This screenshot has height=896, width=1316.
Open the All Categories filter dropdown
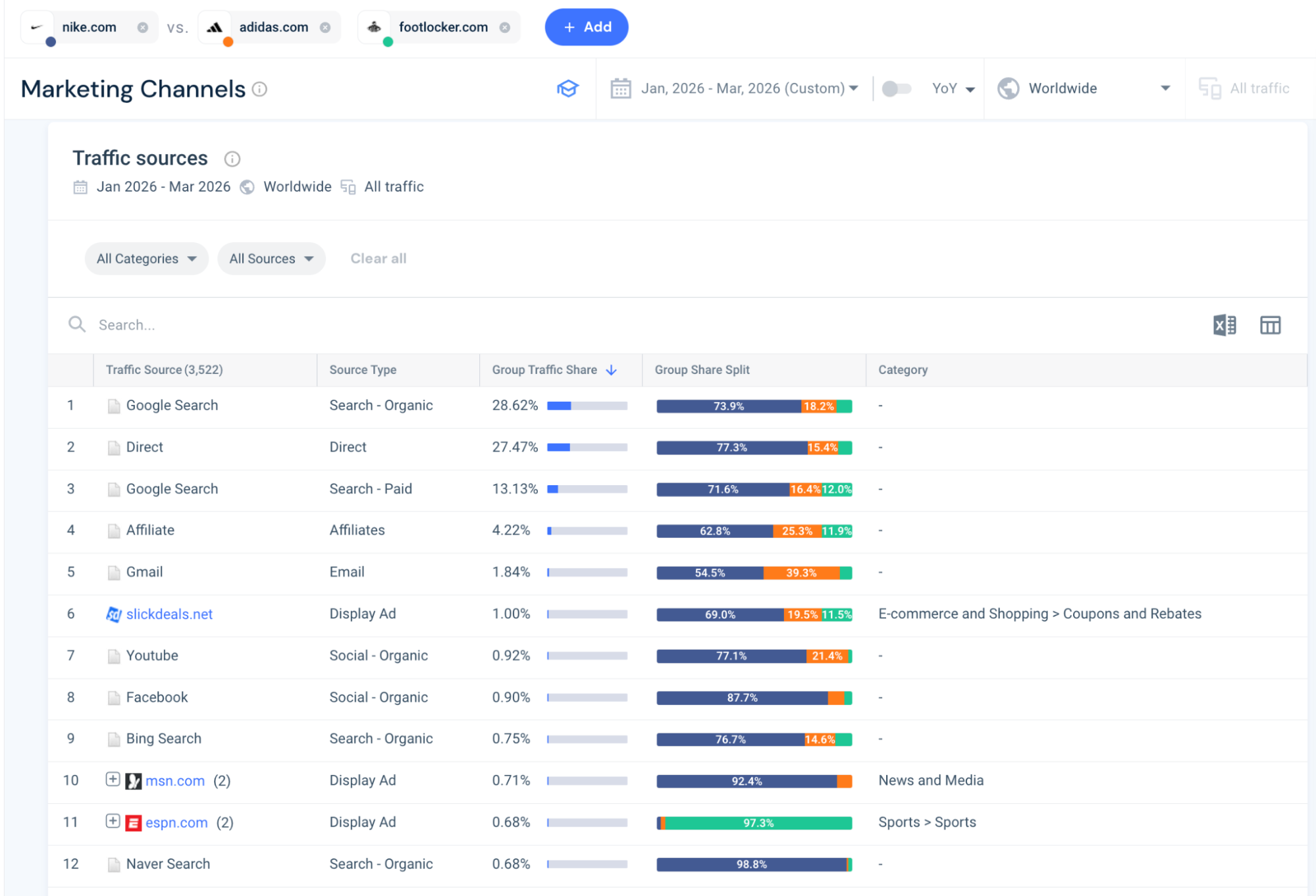pos(146,259)
